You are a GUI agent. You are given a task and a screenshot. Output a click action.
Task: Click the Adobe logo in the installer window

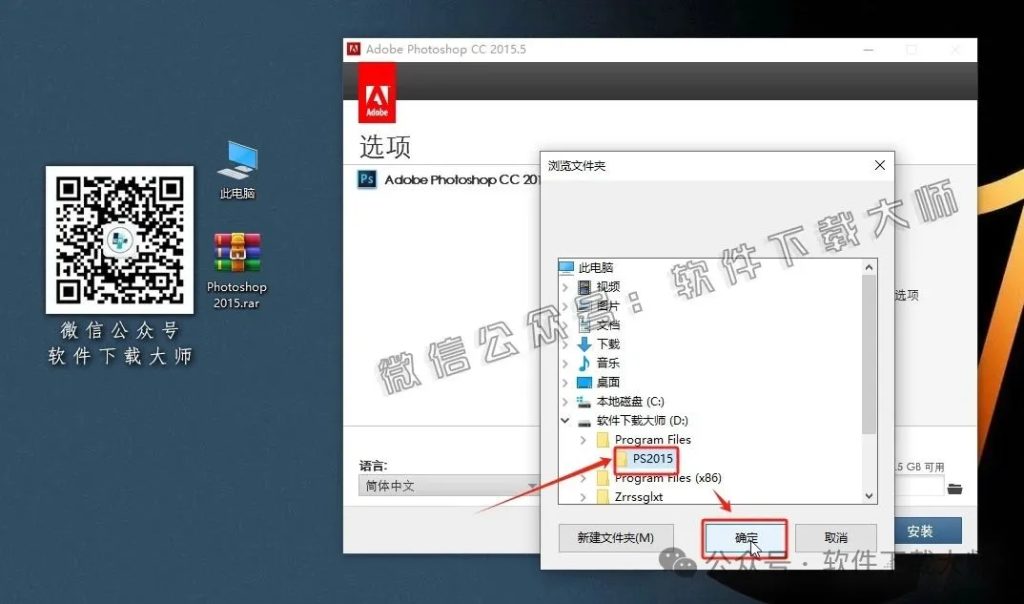375,92
